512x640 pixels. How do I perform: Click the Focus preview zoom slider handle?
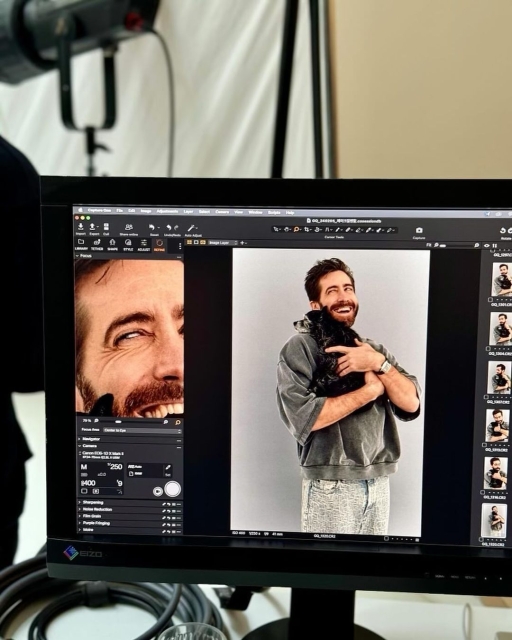118,421
